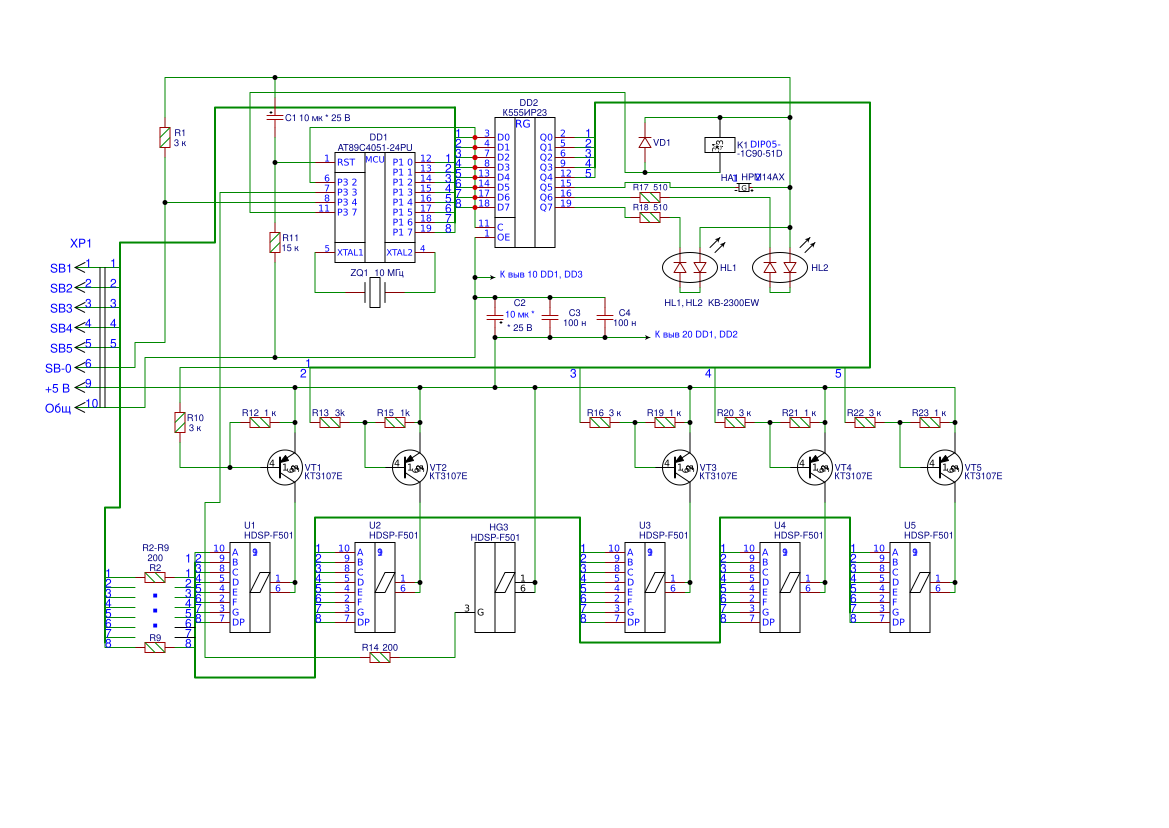Select resistor R9 symbol
This screenshot has width=1169, height=828.
click(155, 648)
